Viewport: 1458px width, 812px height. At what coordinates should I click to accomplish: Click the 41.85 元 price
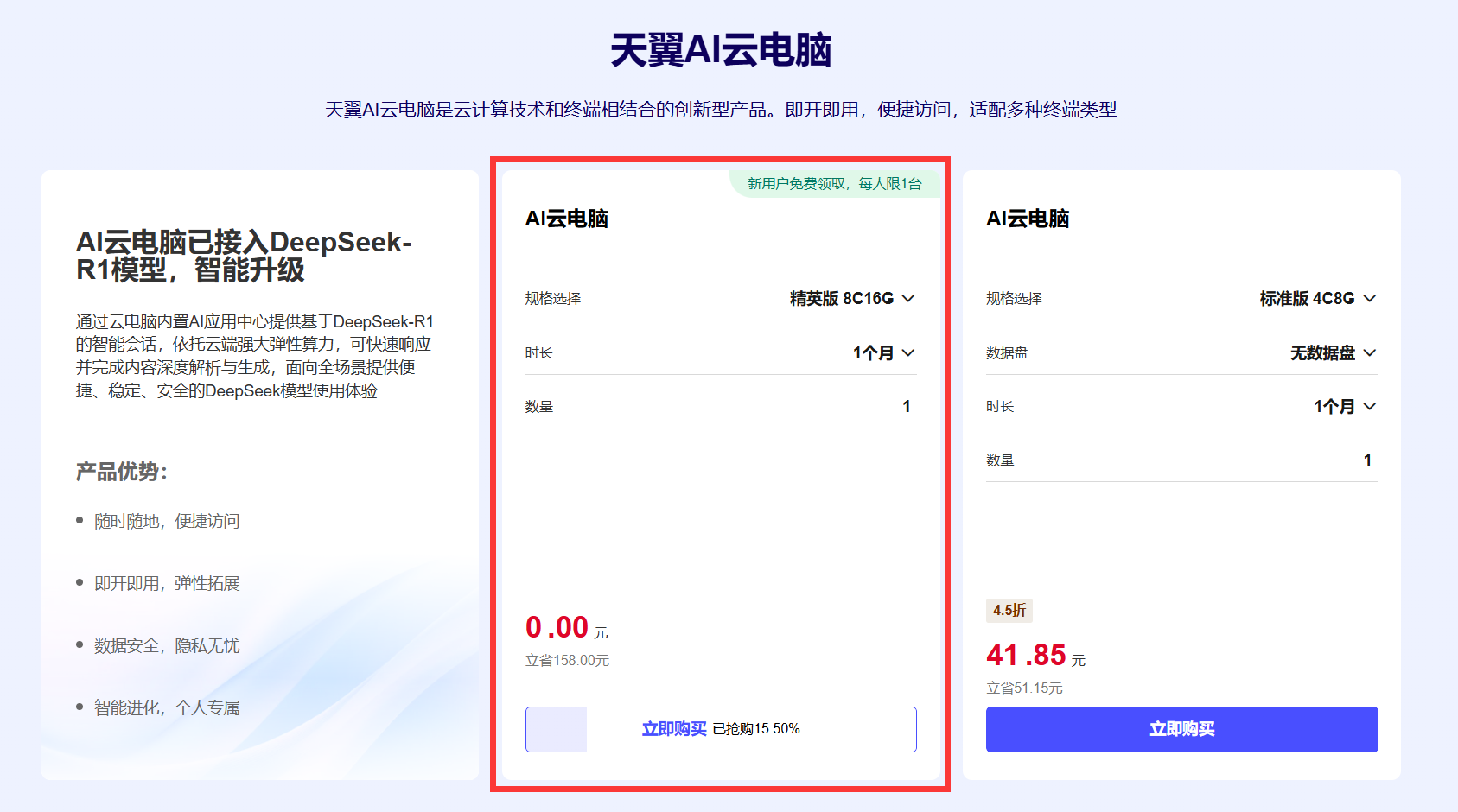pyautogui.click(x=1035, y=655)
